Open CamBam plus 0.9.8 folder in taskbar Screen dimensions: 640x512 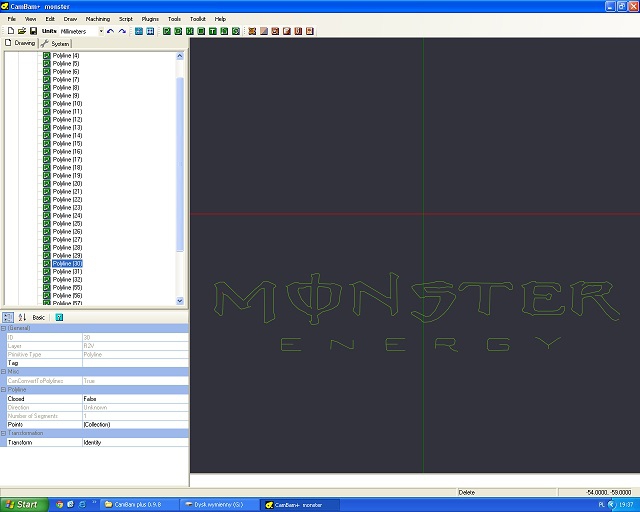138,505
